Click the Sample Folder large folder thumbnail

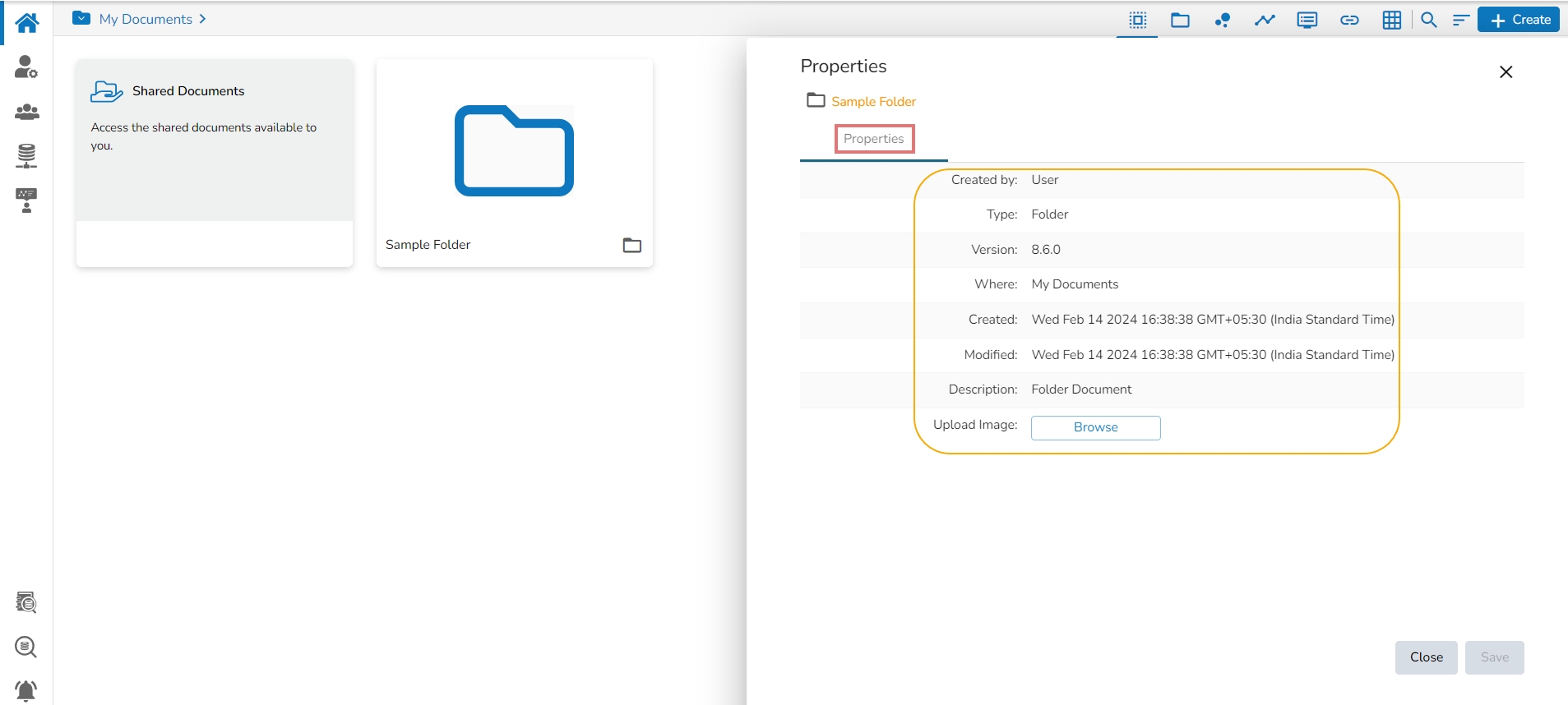click(x=514, y=150)
